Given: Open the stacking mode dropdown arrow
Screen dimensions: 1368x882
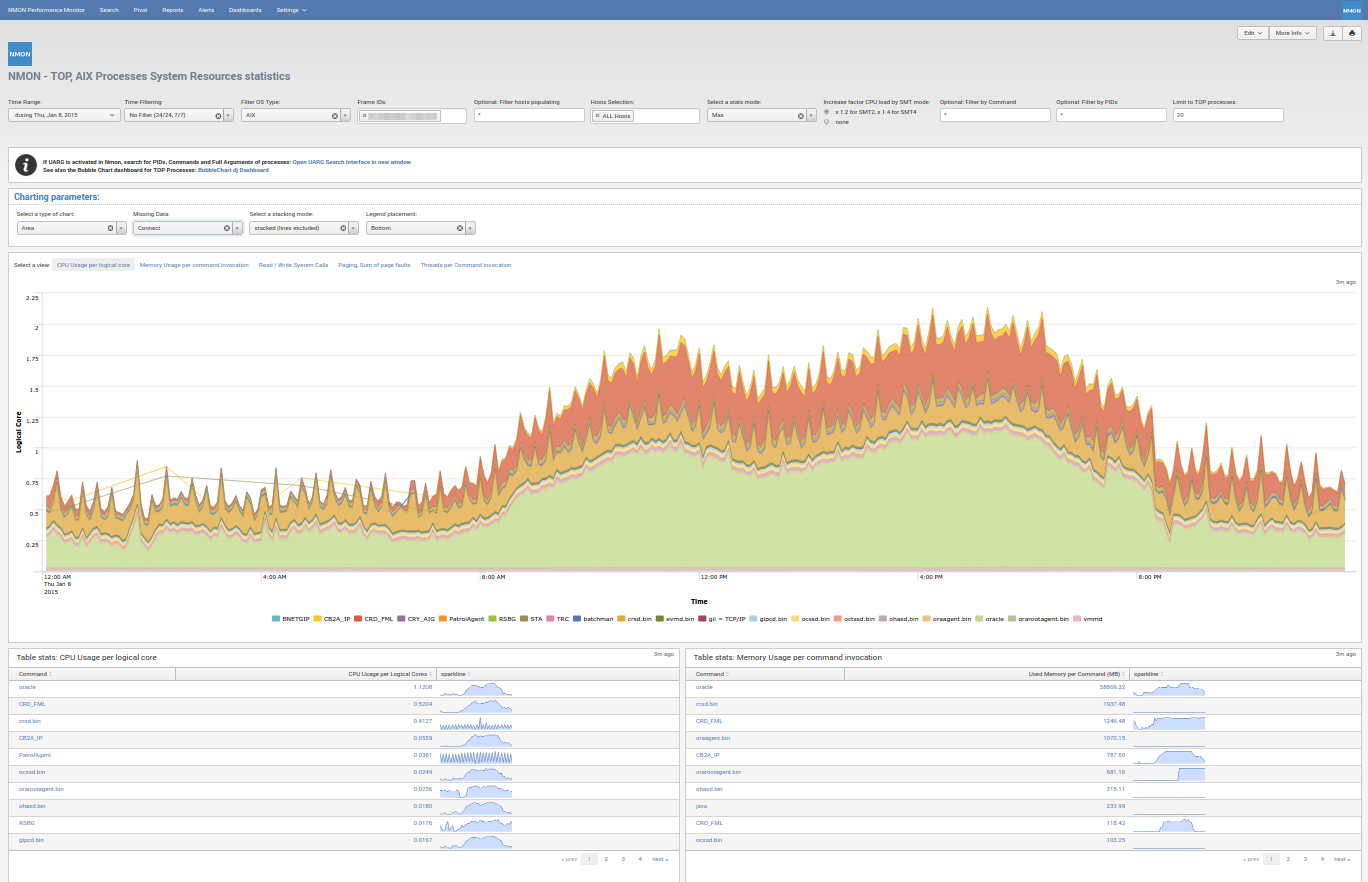Looking at the screenshot, I should (x=354, y=228).
